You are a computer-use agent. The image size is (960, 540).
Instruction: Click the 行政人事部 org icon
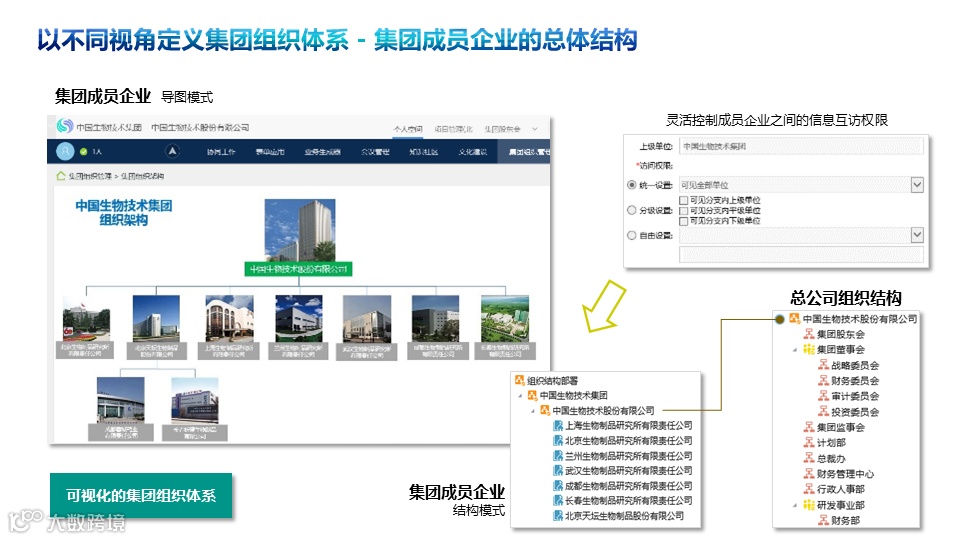[809, 489]
